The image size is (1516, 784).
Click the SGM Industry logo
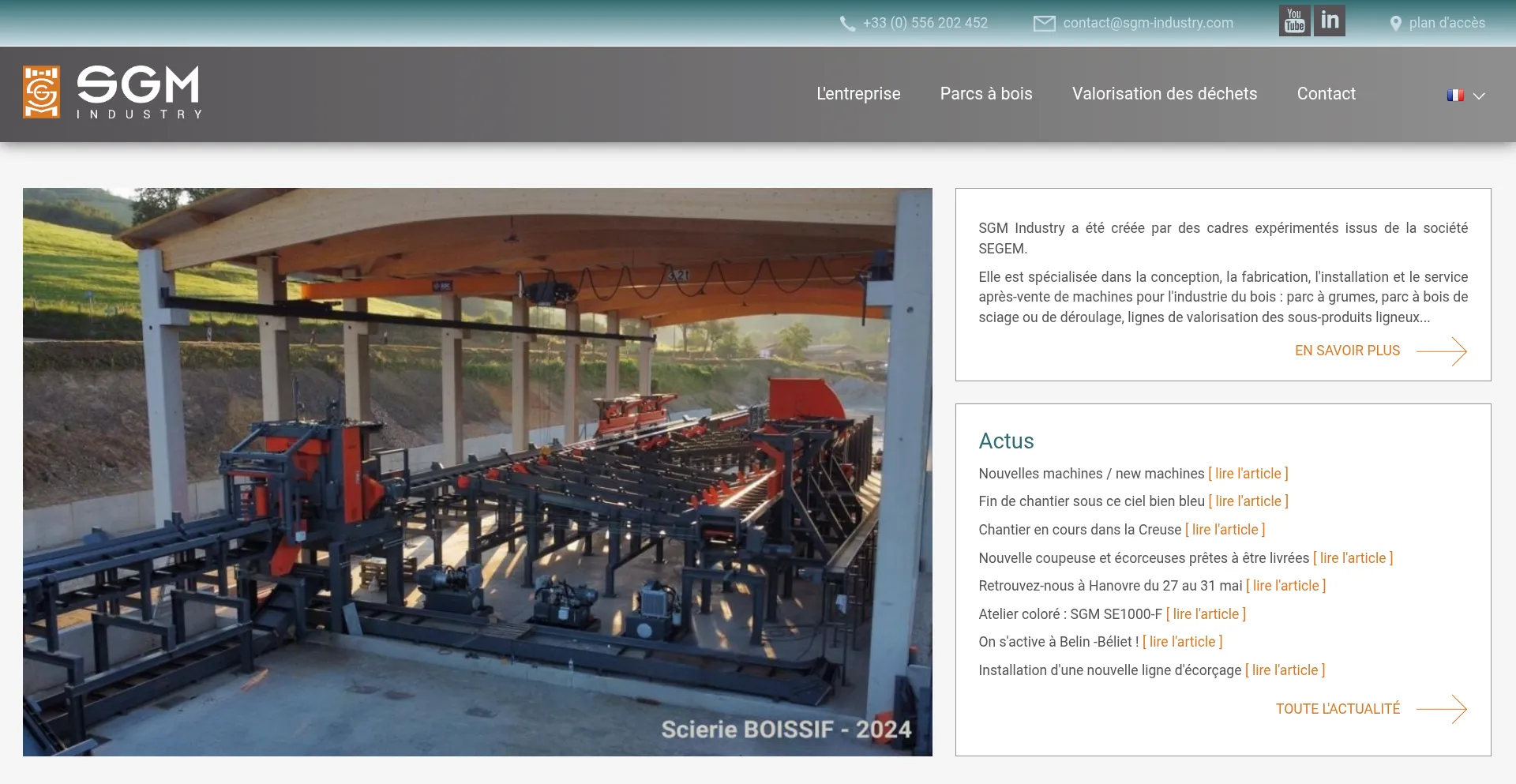tap(113, 93)
